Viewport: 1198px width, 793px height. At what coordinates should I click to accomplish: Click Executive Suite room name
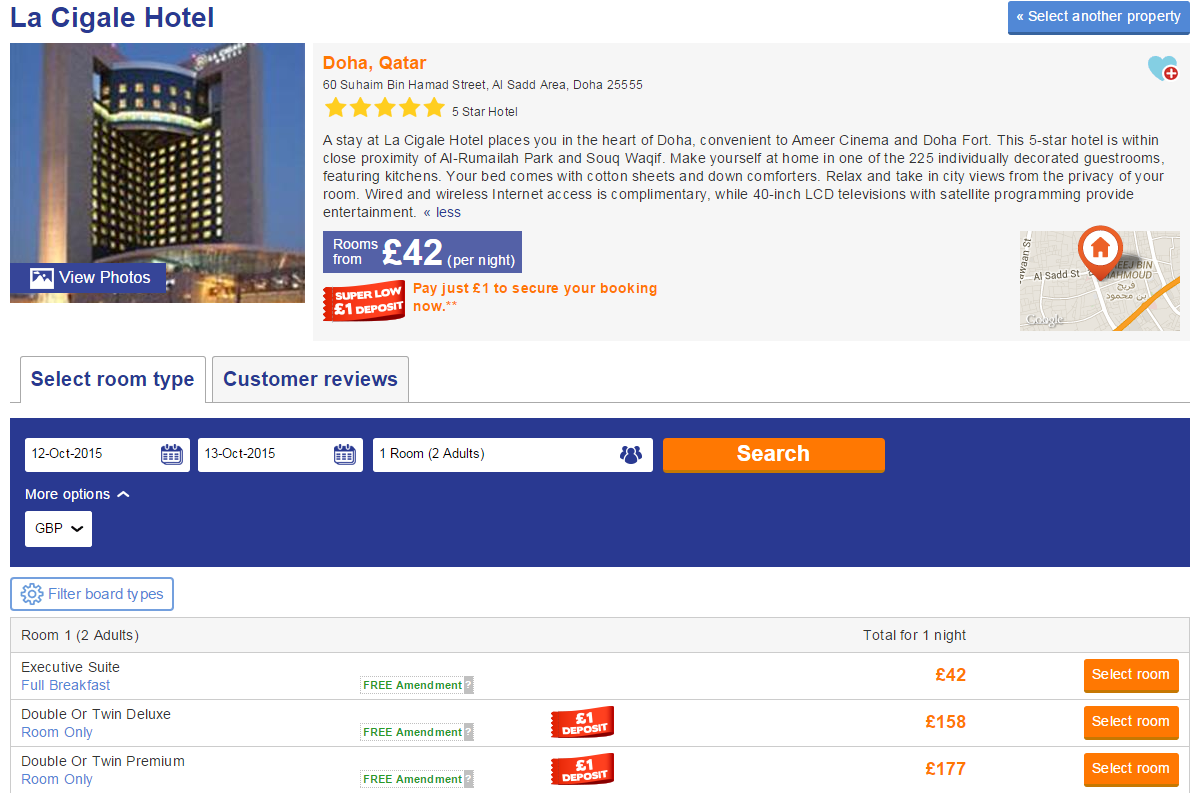tap(70, 667)
